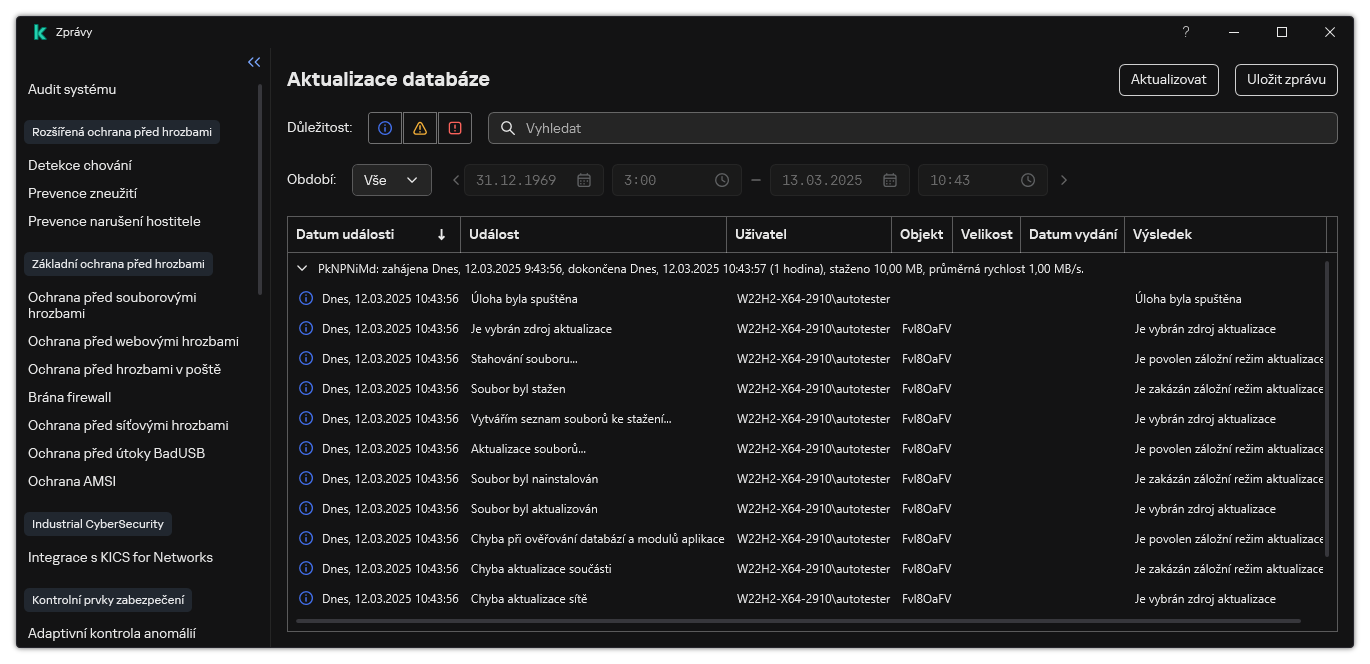Select Brána firewall in the sidebar
1370x664 pixels.
70,397
